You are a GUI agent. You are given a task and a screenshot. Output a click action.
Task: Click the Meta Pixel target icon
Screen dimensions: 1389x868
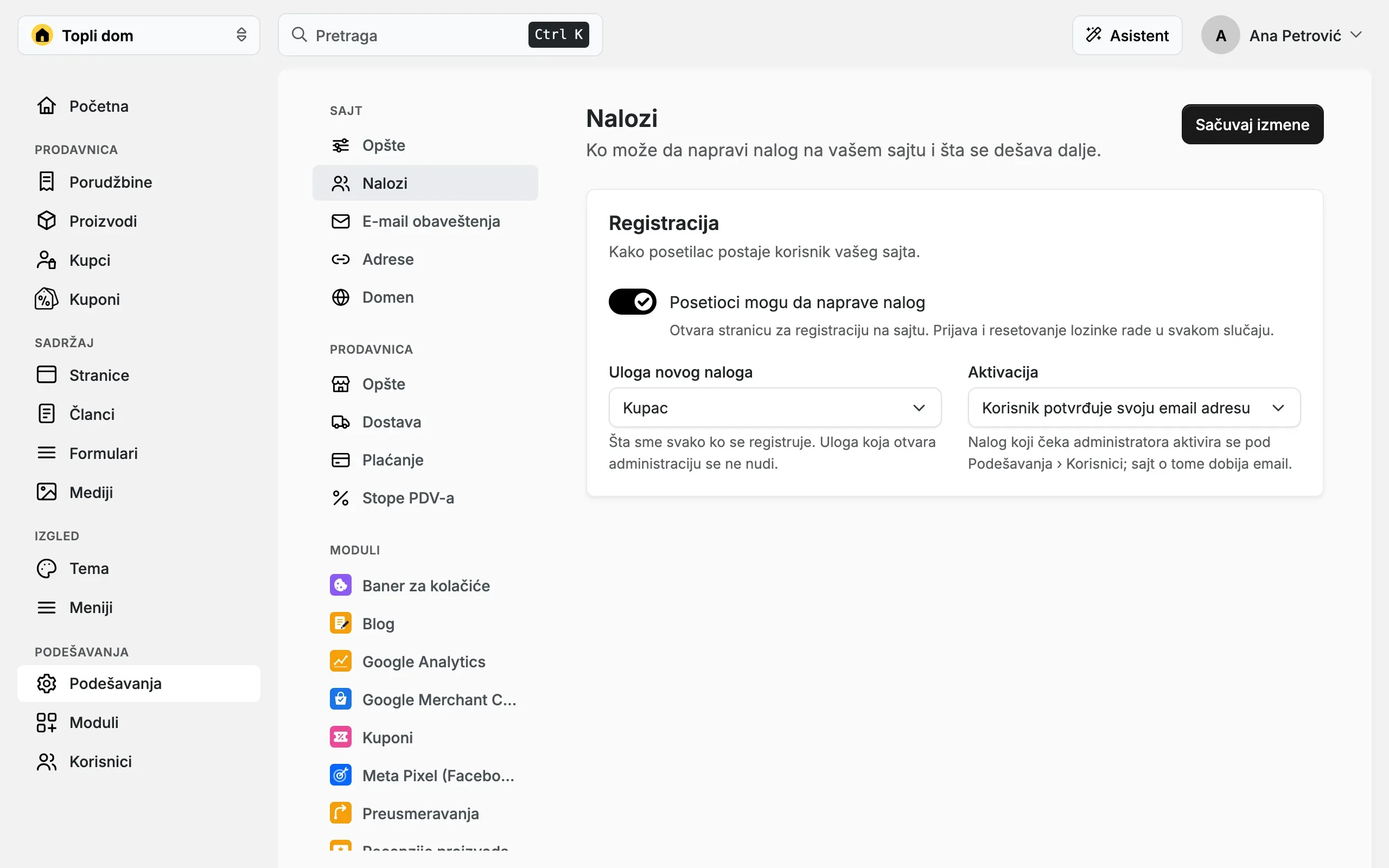340,775
